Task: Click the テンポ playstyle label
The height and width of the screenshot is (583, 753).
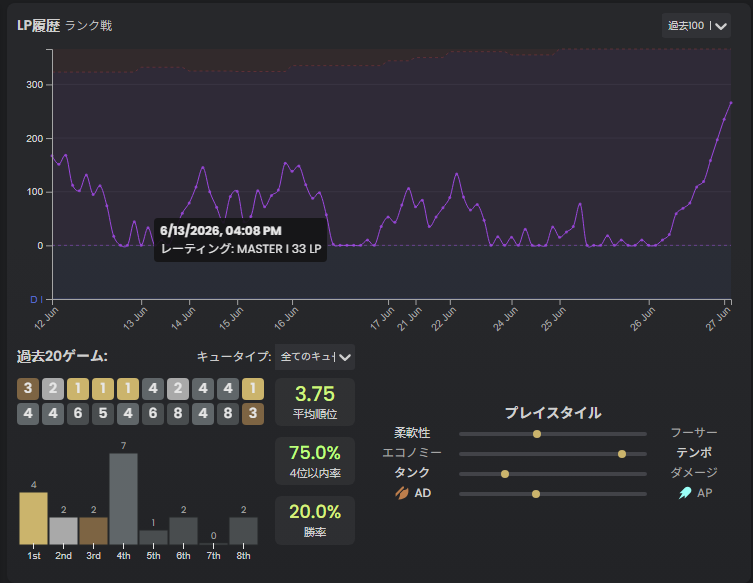Action: click(x=694, y=452)
